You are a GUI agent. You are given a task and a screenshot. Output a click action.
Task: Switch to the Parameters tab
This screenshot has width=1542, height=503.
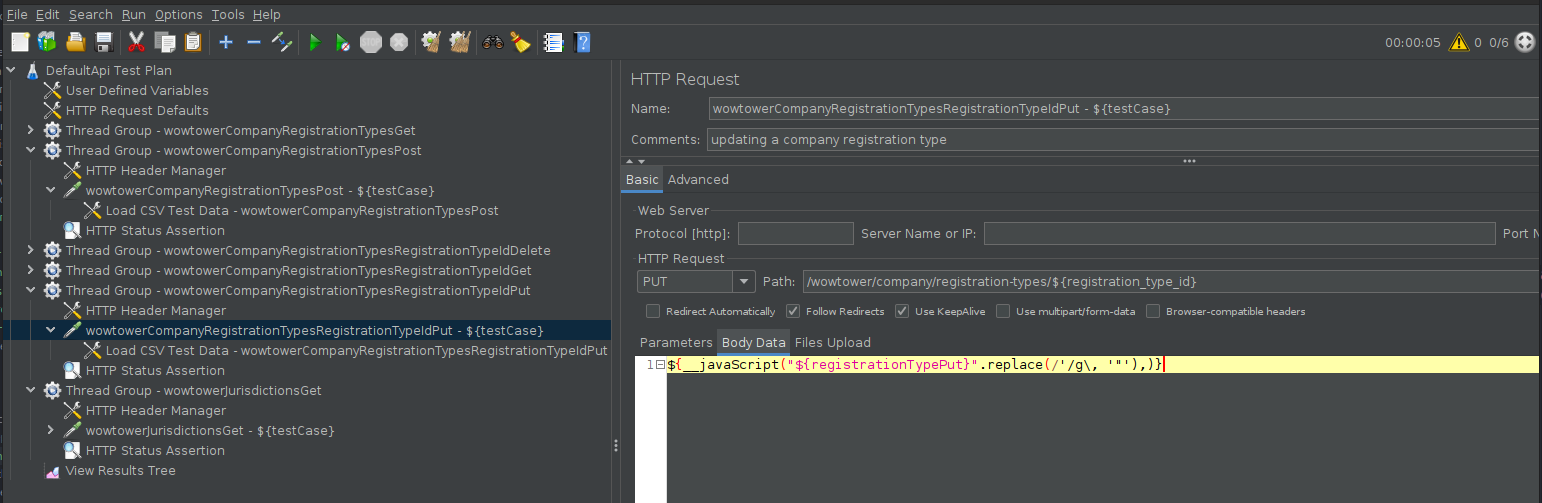click(676, 342)
